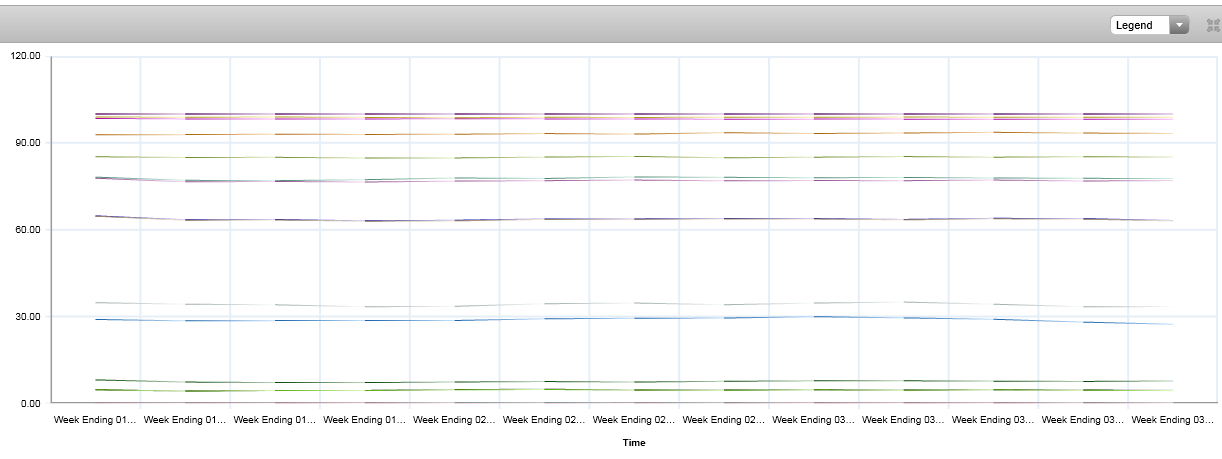Click the 90.00 y-axis label
1222x459 pixels.
26,143
